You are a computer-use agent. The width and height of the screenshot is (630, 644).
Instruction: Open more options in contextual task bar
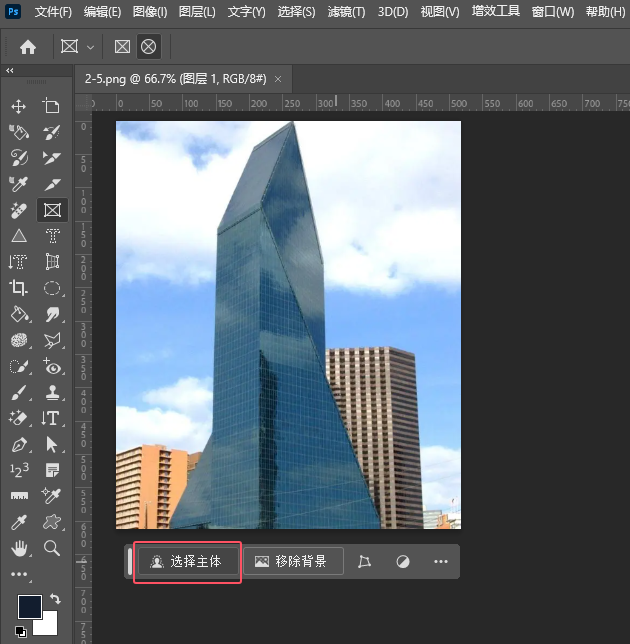tap(441, 562)
